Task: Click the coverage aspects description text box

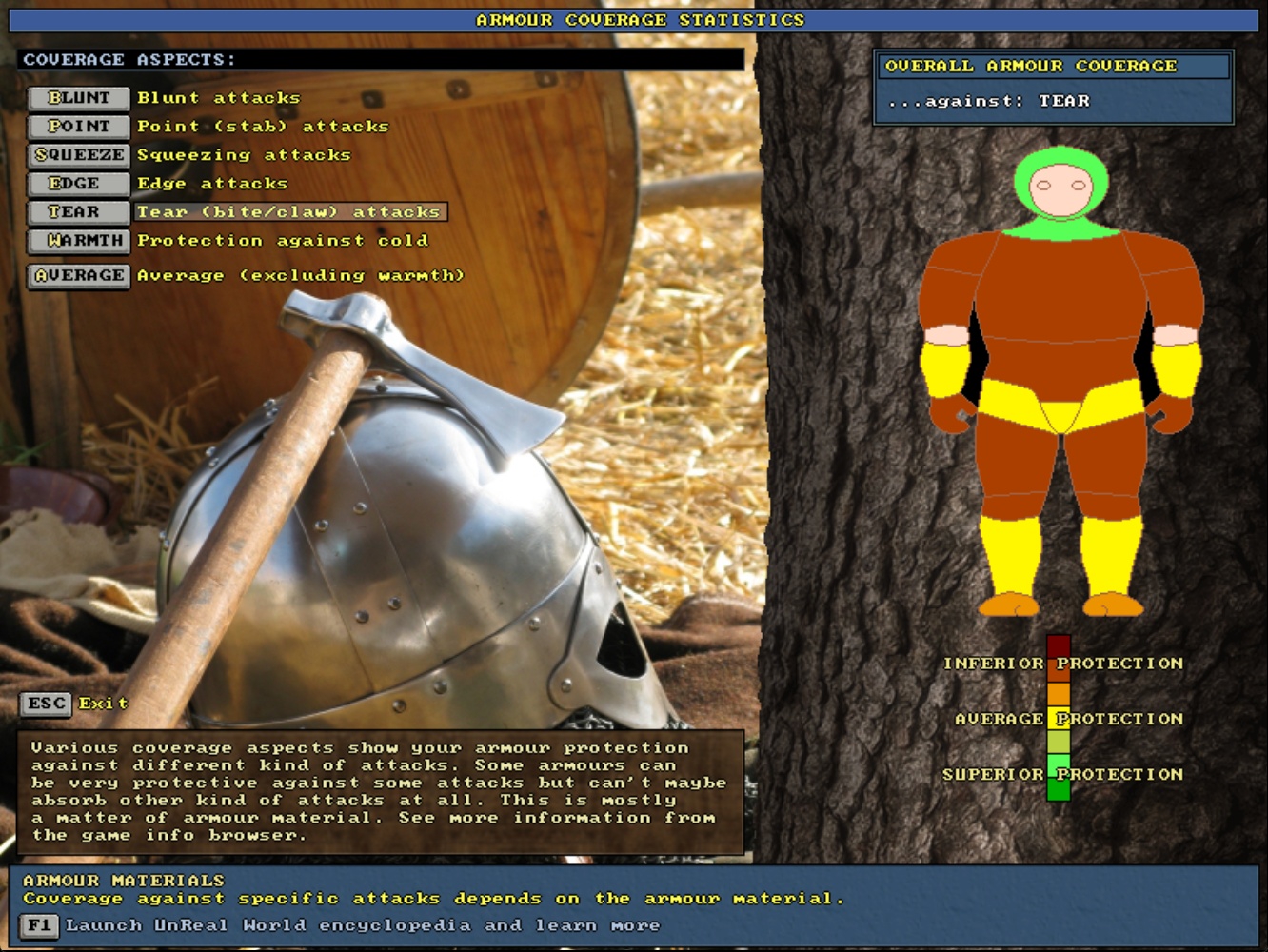Action: (380, 792)
